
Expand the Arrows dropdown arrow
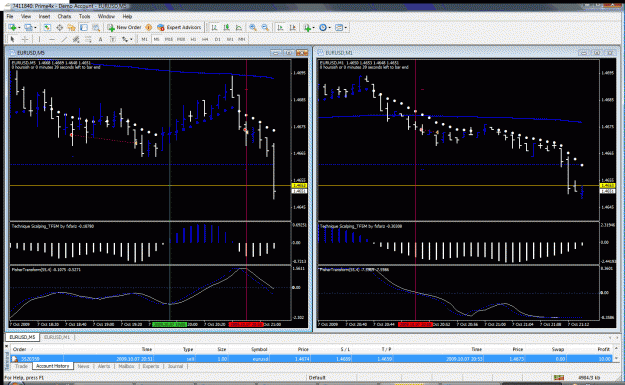131,39
